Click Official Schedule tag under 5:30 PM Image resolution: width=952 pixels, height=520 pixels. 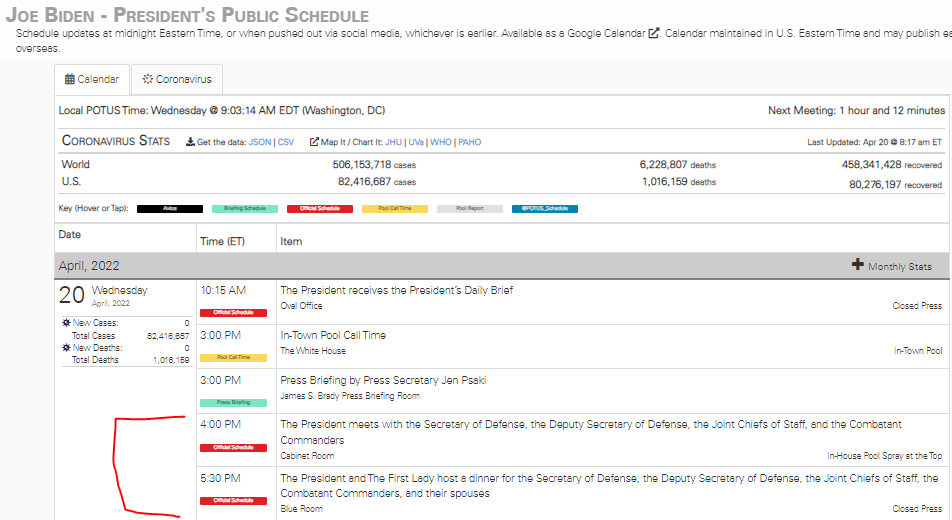coord(234,501)
